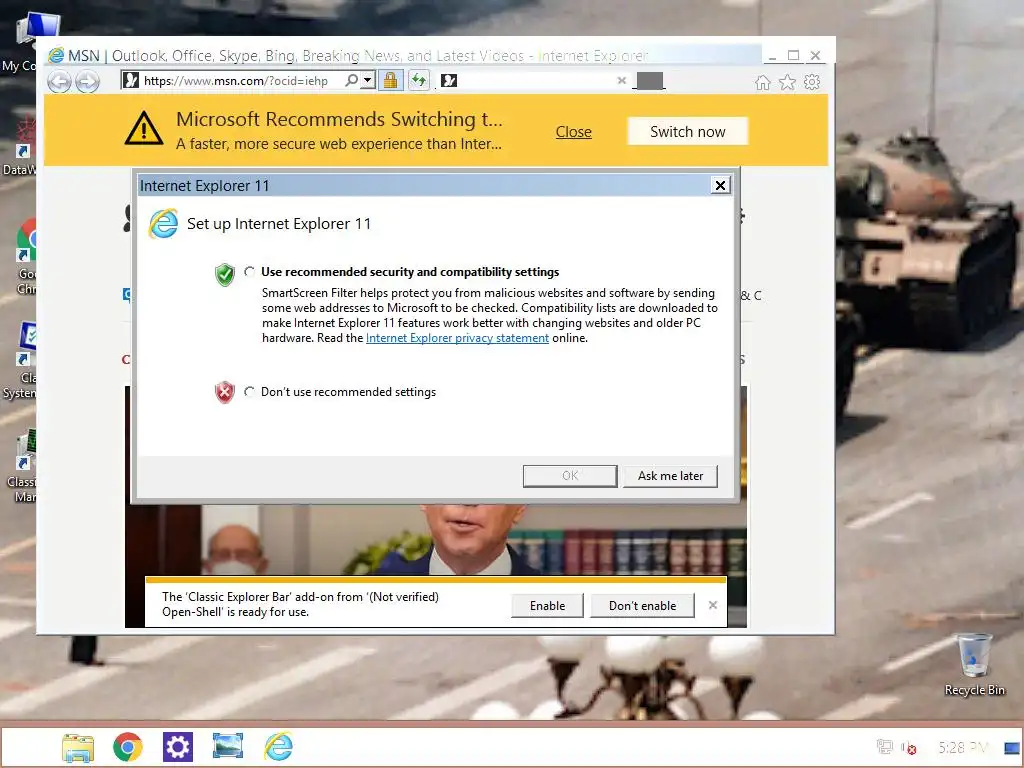The height and width of the screenshot is (768, 1024).
Task: Maximize the Internet Explorer window
Action: [x=793, y=56]
